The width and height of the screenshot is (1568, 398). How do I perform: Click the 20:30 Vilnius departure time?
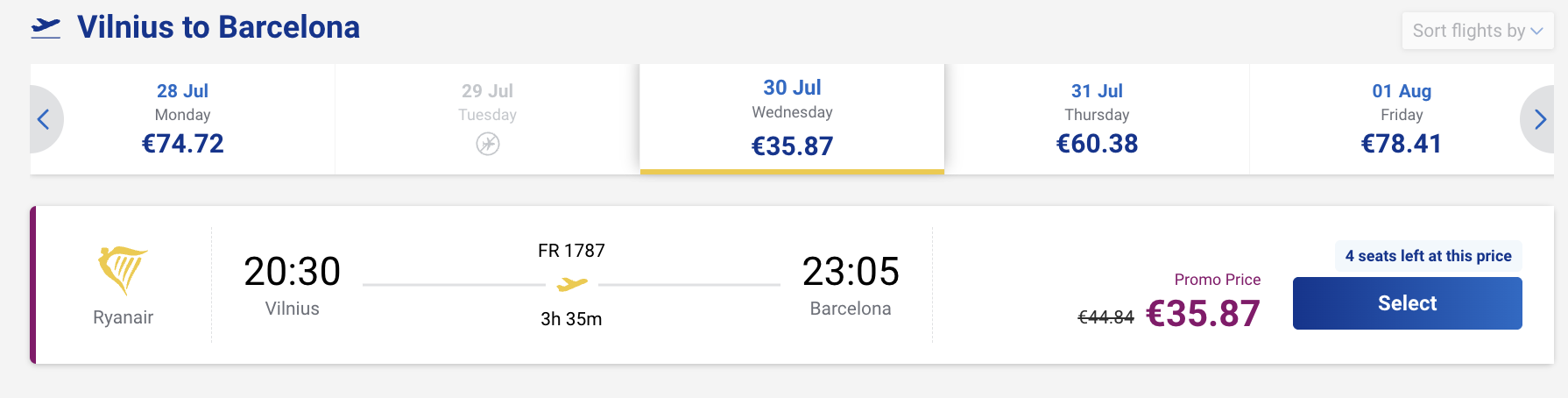click(292, 272)
